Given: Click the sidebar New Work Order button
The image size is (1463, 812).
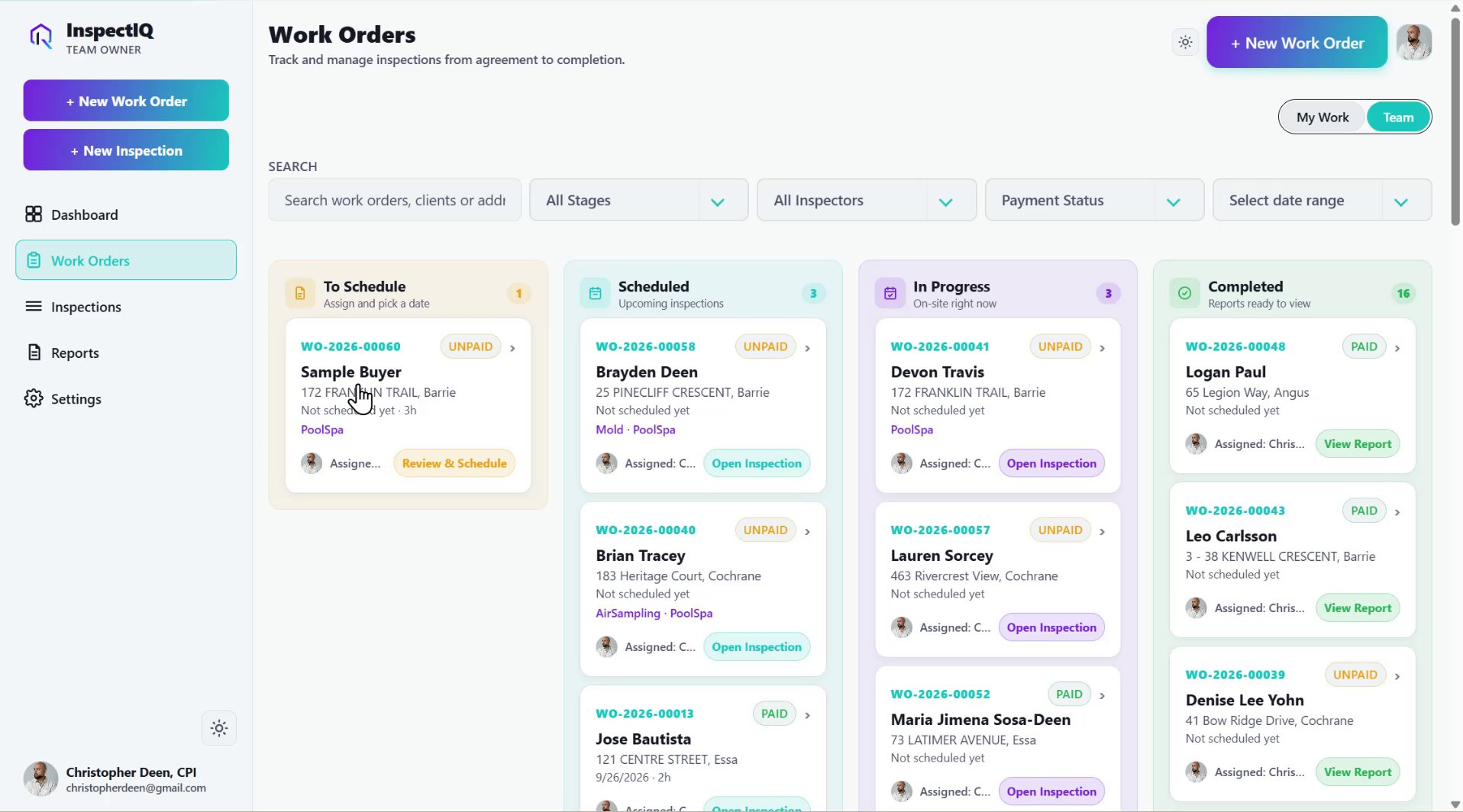Looking at the screenshot, I should [x=126, y=101].
